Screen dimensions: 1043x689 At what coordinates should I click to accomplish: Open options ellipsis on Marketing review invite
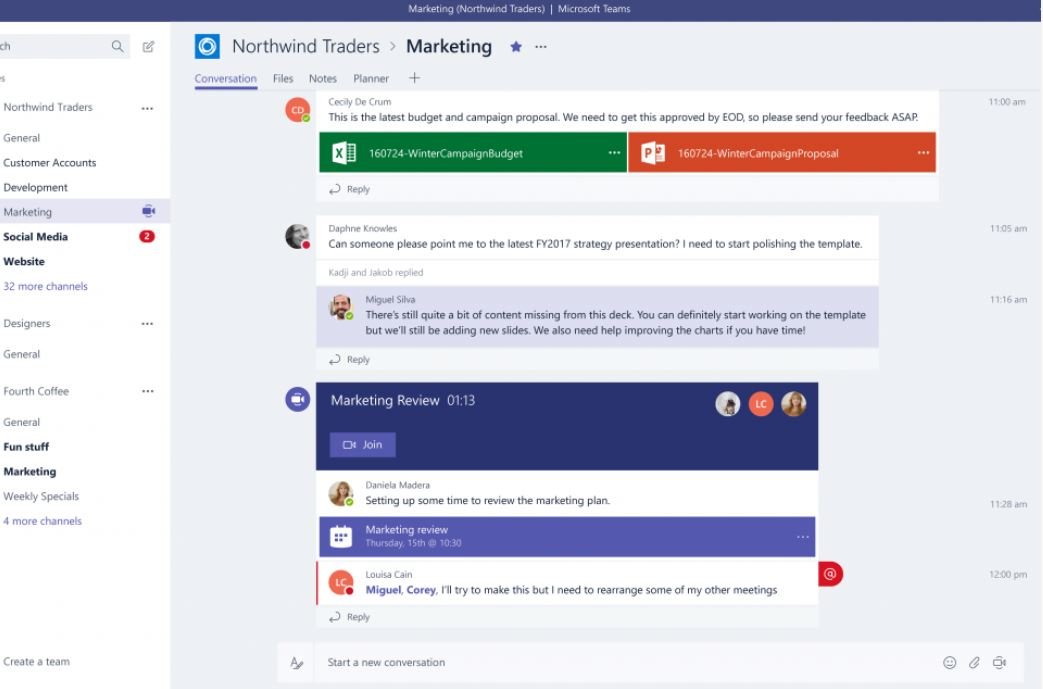pyautogui.click(x=803, y=537)
